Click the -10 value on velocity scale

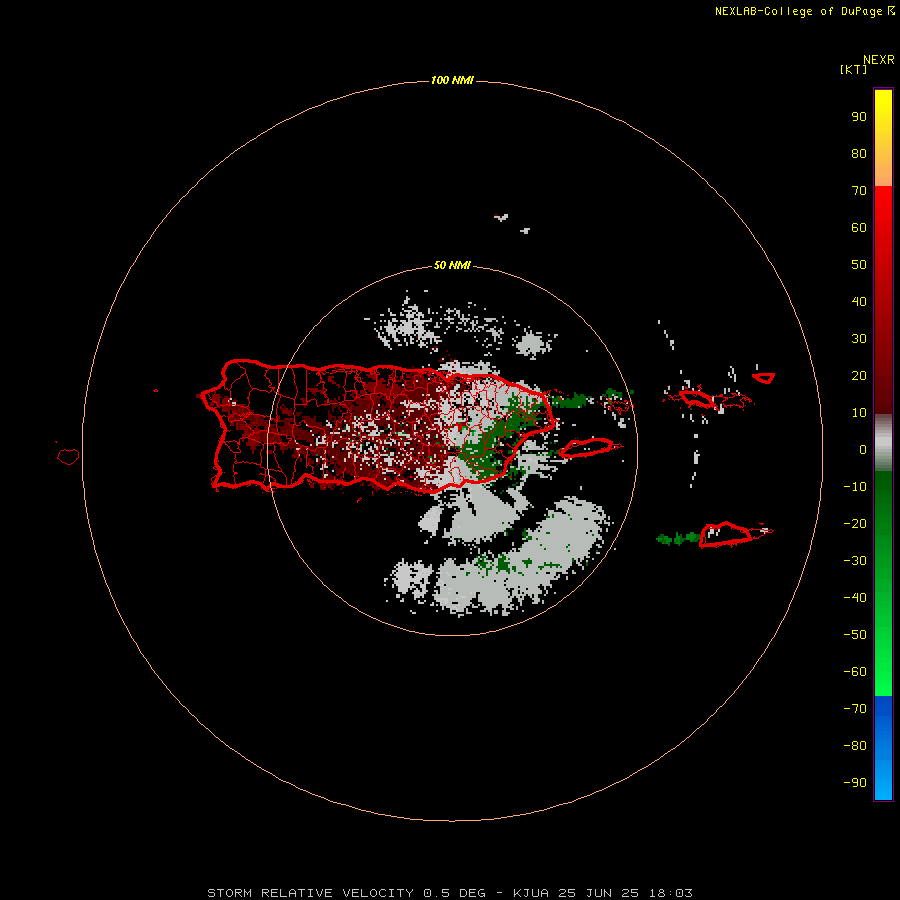point(855,487)
